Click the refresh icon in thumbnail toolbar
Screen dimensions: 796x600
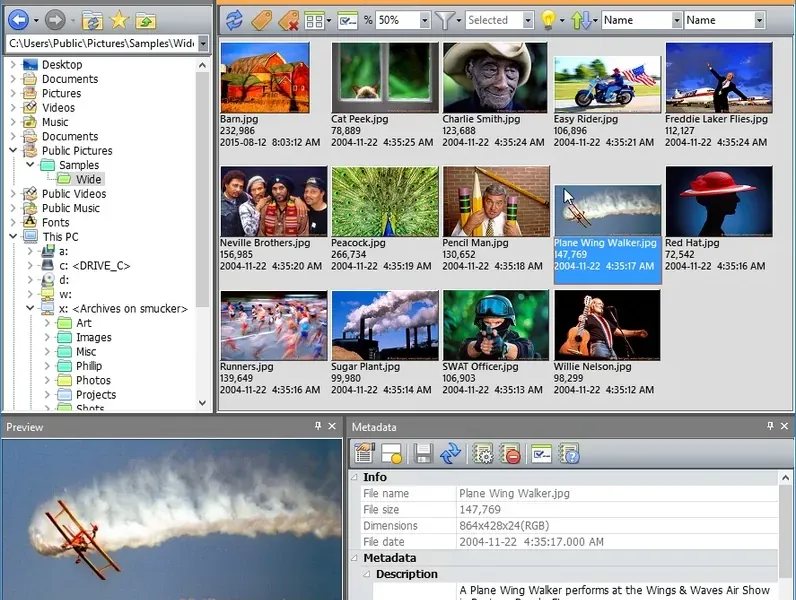tap(233, 19)
